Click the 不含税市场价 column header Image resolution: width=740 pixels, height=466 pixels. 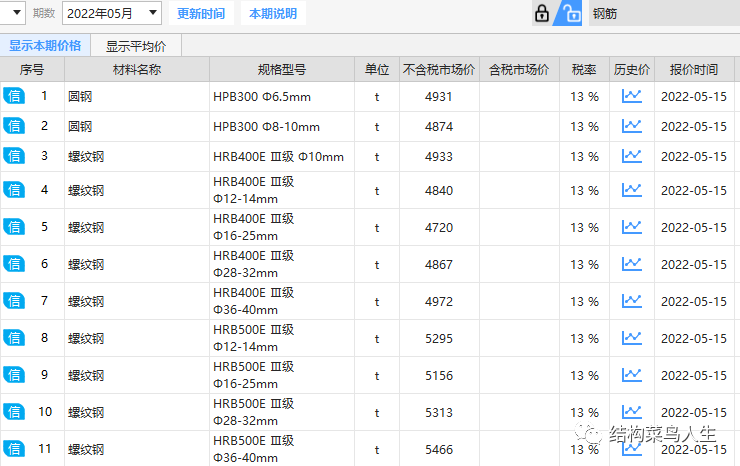click(439, 70)
